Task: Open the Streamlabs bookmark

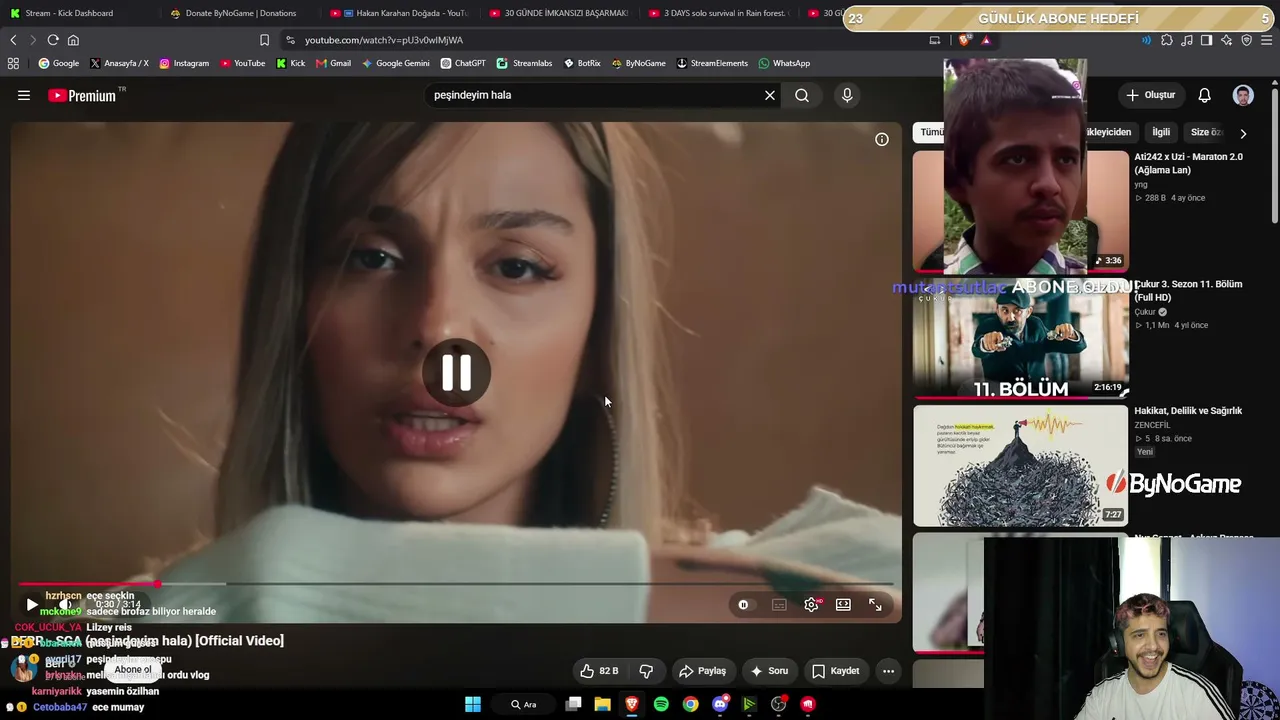Action: (525, 63)
